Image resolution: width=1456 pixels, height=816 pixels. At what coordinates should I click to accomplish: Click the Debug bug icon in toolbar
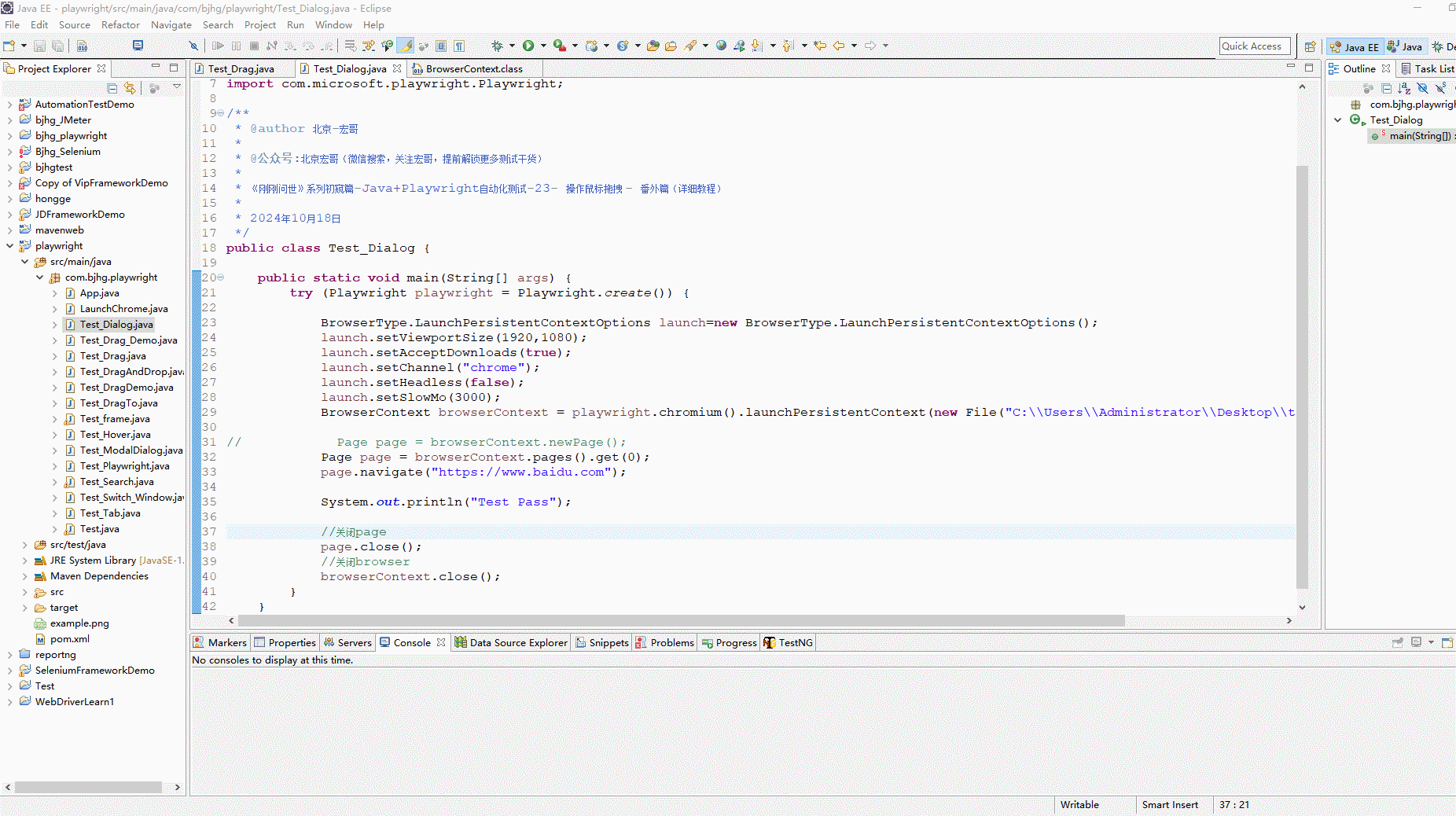497,46
